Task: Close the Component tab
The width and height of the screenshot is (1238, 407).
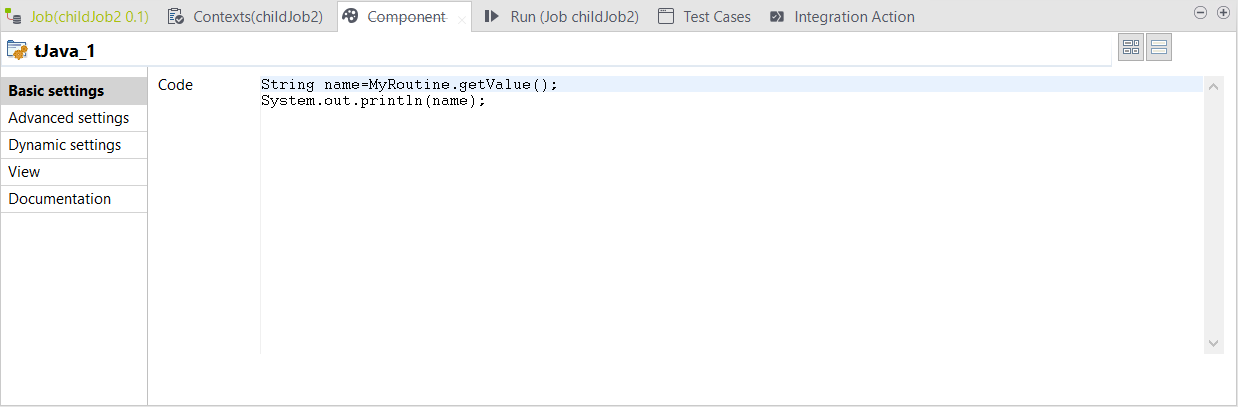Action: [x=461, y=18]
